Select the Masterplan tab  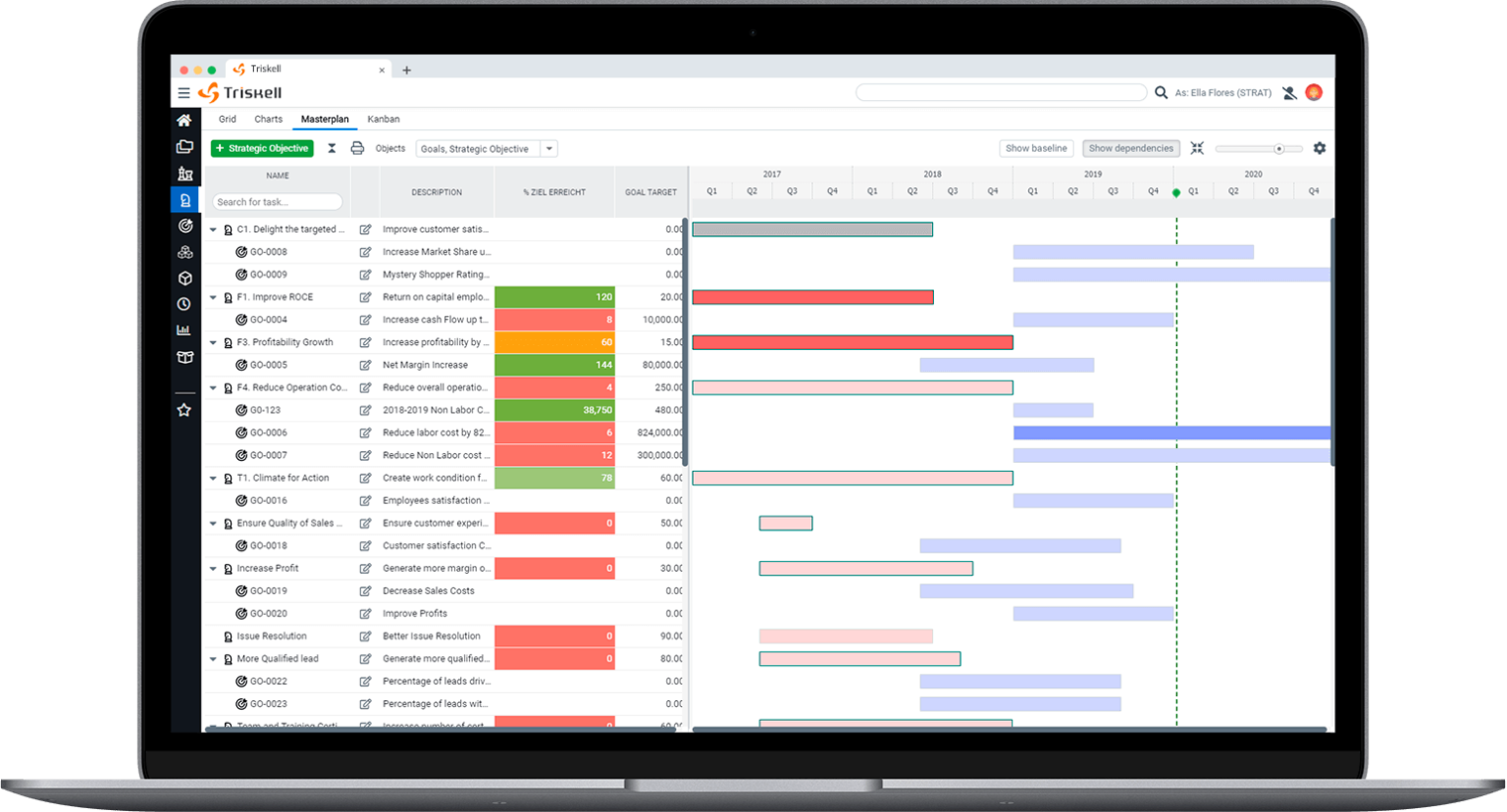(x=325, y=119)
